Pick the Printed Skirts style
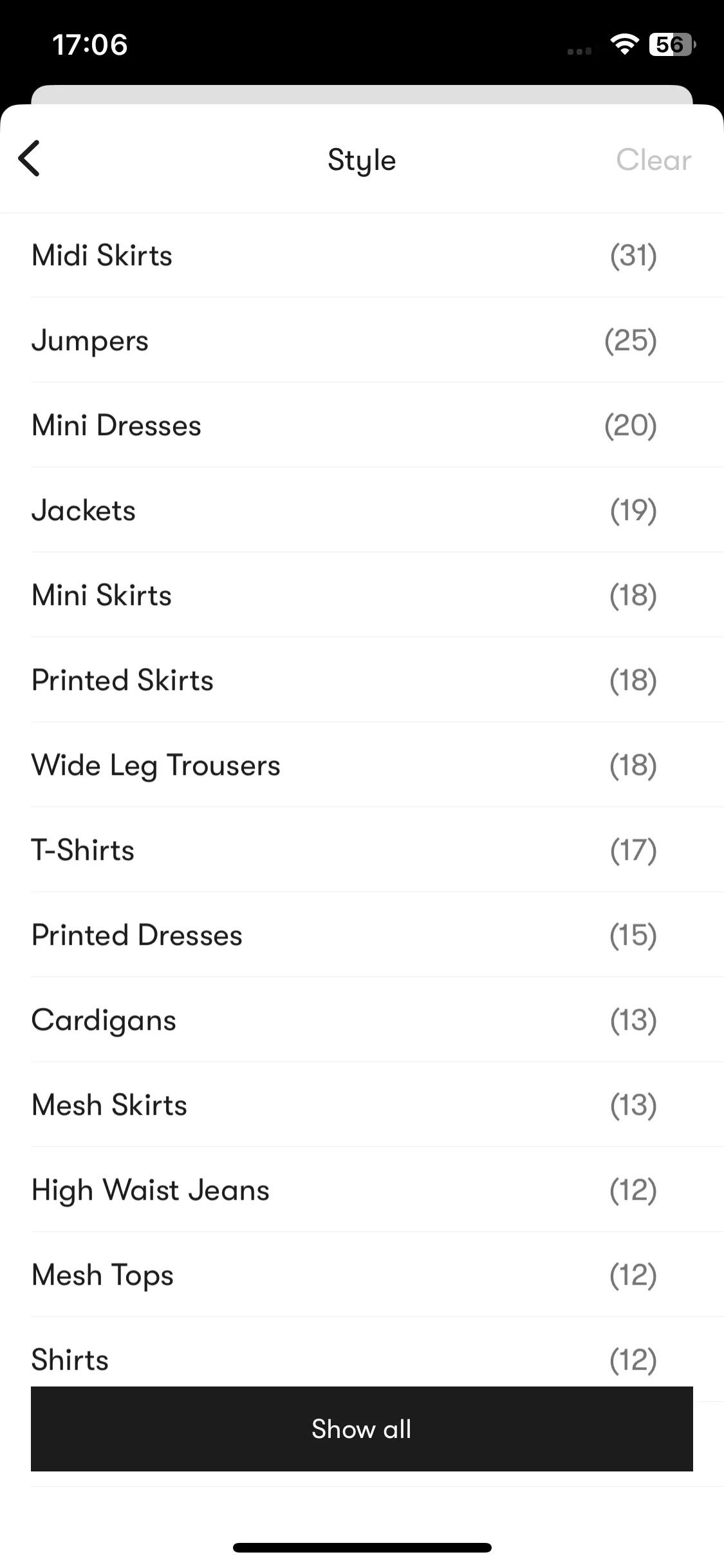Image resolution: width=724 pixels, height=1568 pixels. point(362,680)
